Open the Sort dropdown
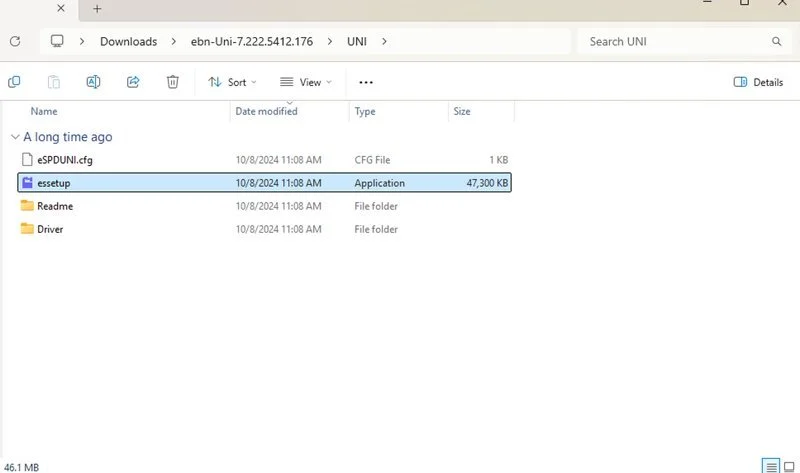This screenshot has height=473, width=800. tap(232, 82)
